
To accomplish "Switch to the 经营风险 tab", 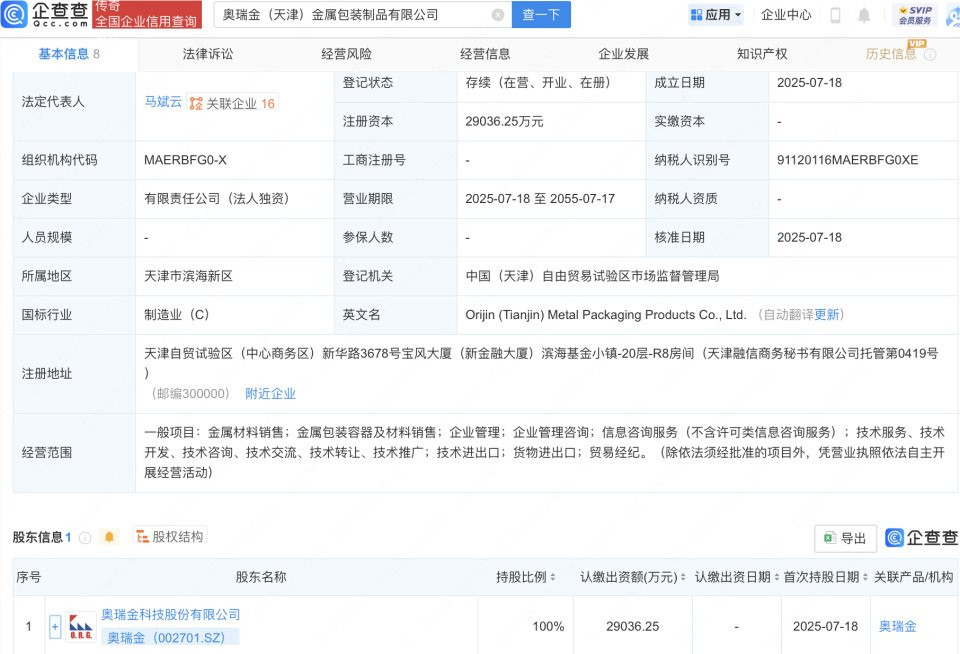I will [347, 54].
